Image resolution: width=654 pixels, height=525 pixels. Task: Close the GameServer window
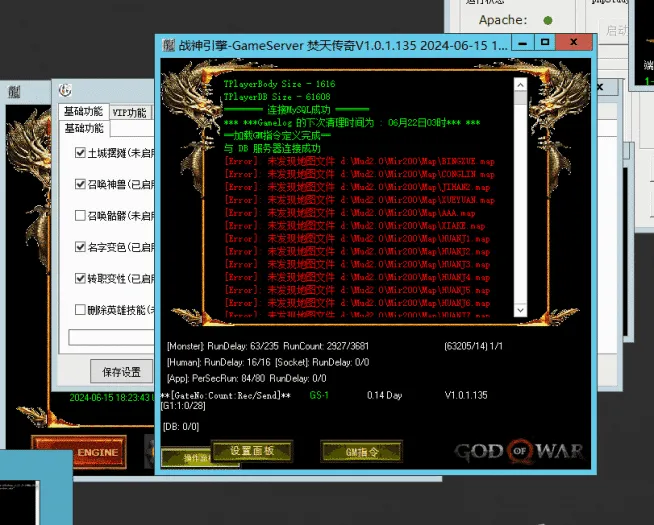click(574, 42)
